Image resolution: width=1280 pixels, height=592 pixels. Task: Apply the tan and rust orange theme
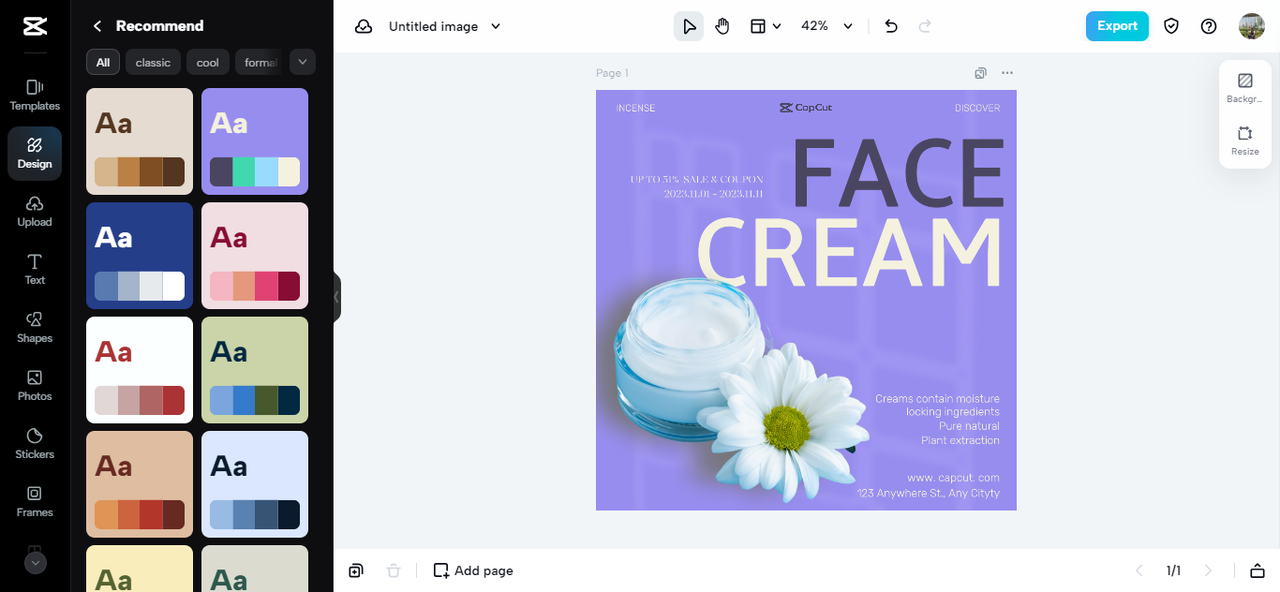point(140,484)
